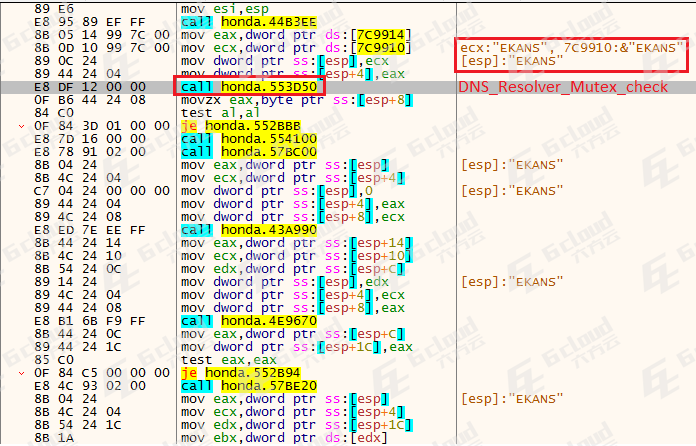Click the [esp]:"EKANS" comment on 'mov dword ptr ss:[esp],edx' row
Screen dimensions: 696x446
coord(512,282)
